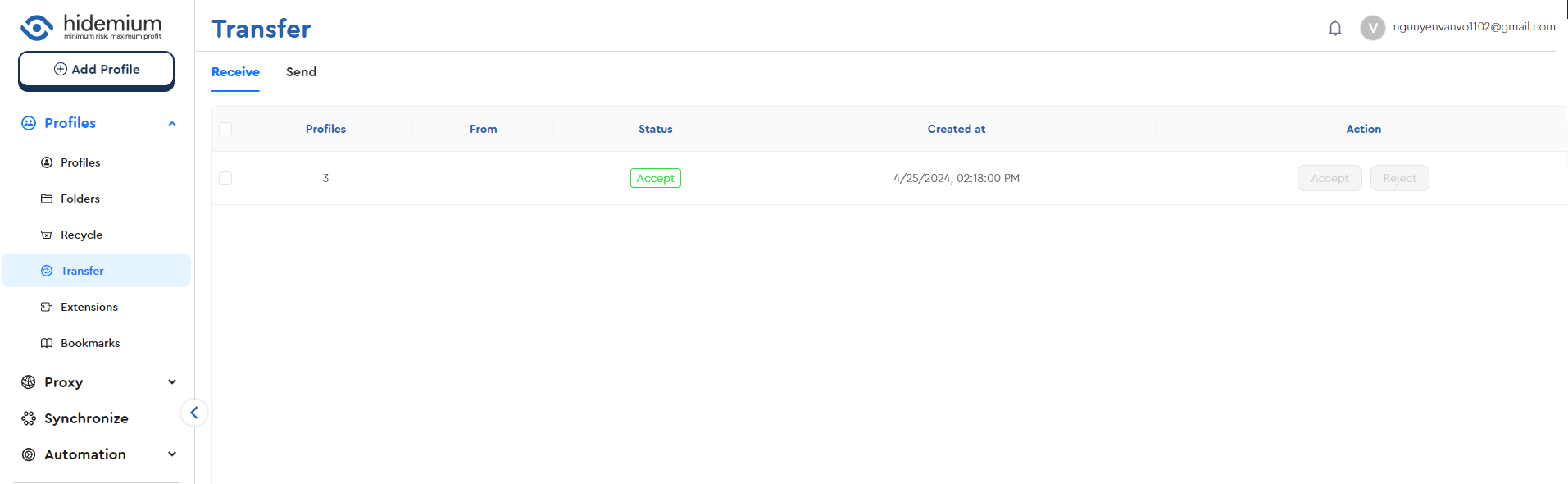
Task: Click the Bookmarks book icon
Action: pyautogui.click(x=47, y=343)
